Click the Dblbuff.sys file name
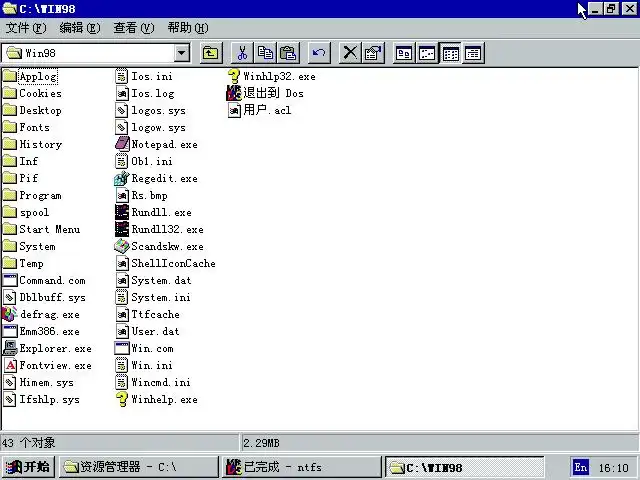The image size is (640, 480). (x=53, y=298)
